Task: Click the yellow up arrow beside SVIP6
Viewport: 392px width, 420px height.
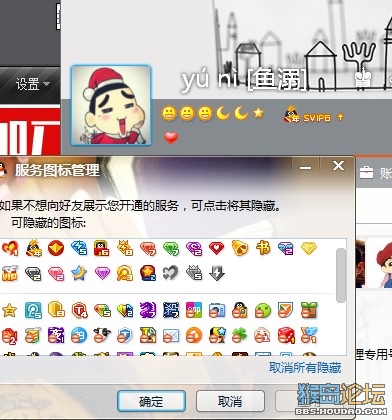Action: [340, 117]
